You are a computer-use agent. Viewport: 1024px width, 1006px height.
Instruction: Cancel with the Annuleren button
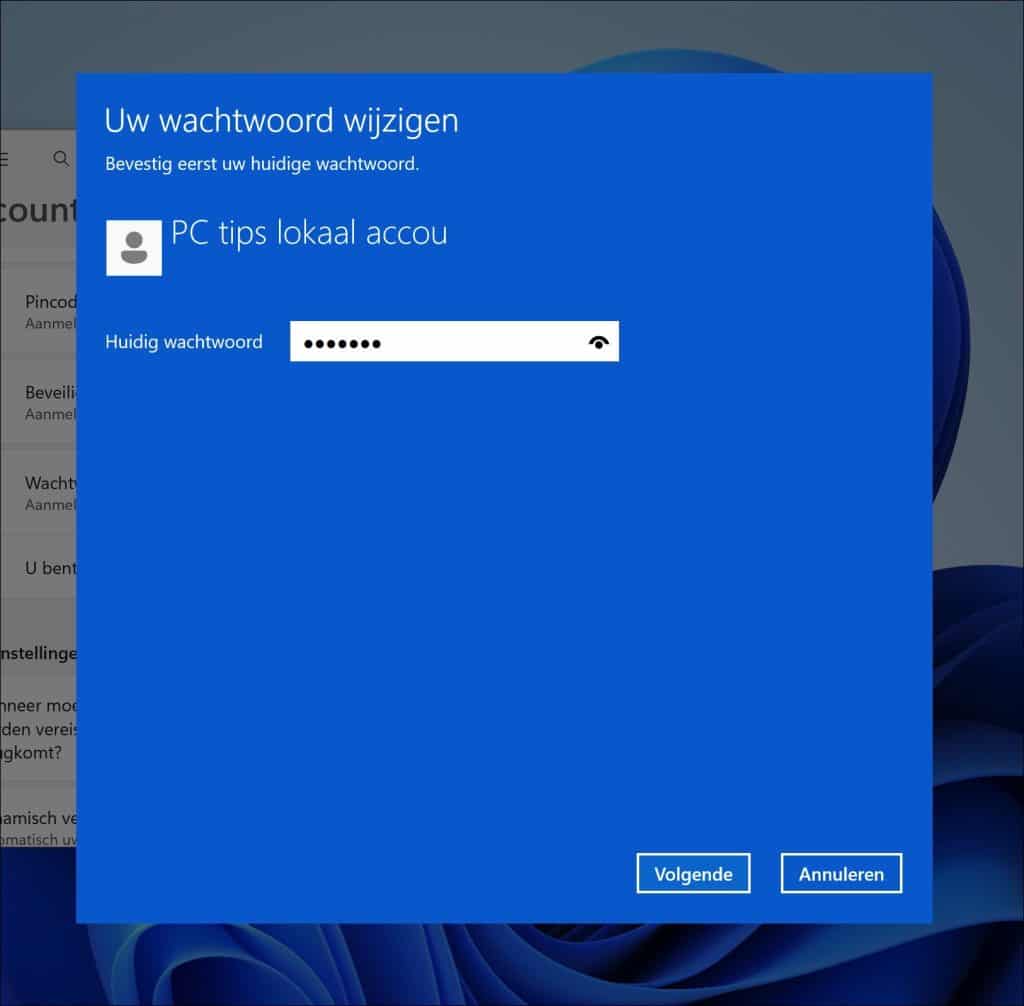point(841,873)
